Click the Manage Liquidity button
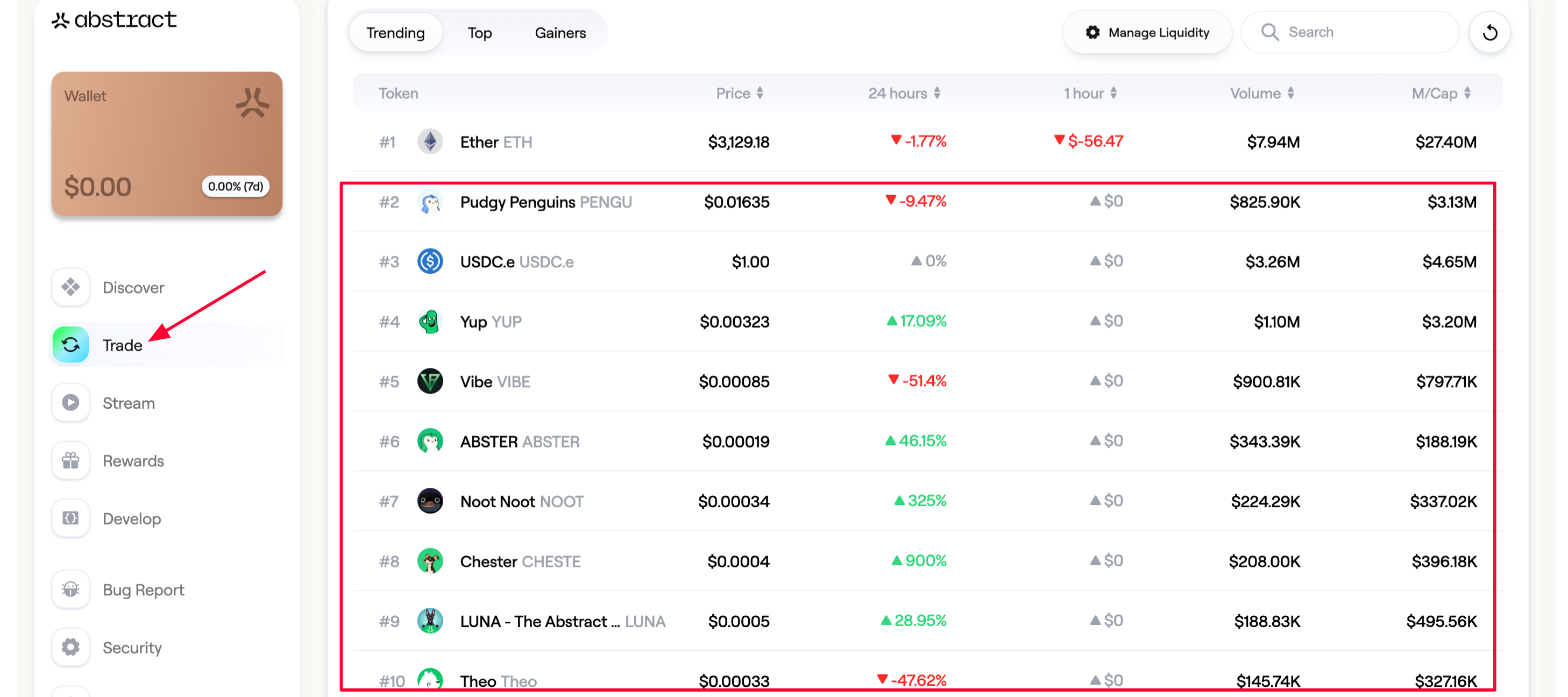This screenshot has height=697, width=1568. [x=1147, y=32]
